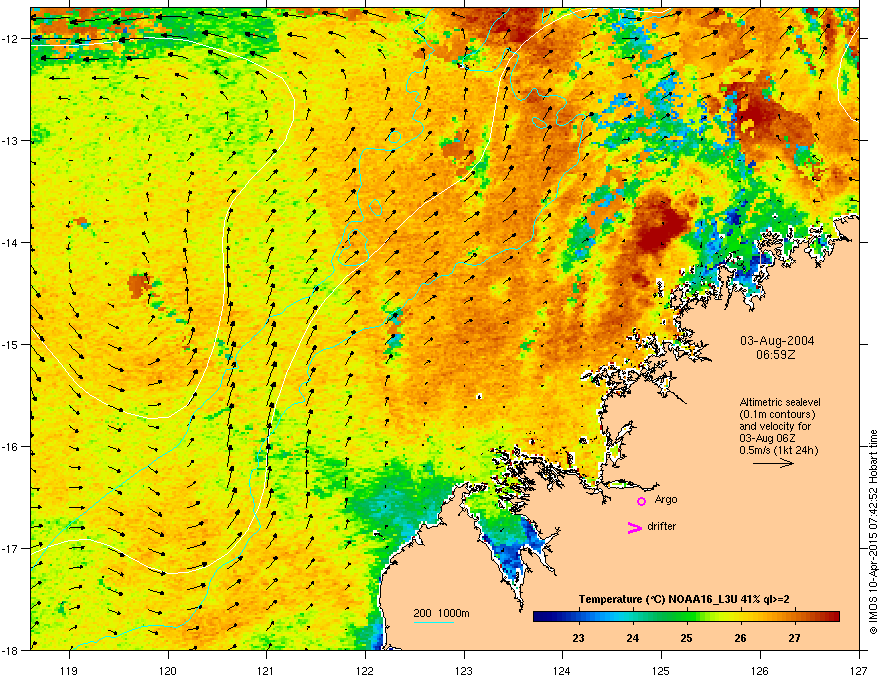Click the longitude label 121
Image resolution: width=880 pixels, height=680 pixels.
(266, 670)
